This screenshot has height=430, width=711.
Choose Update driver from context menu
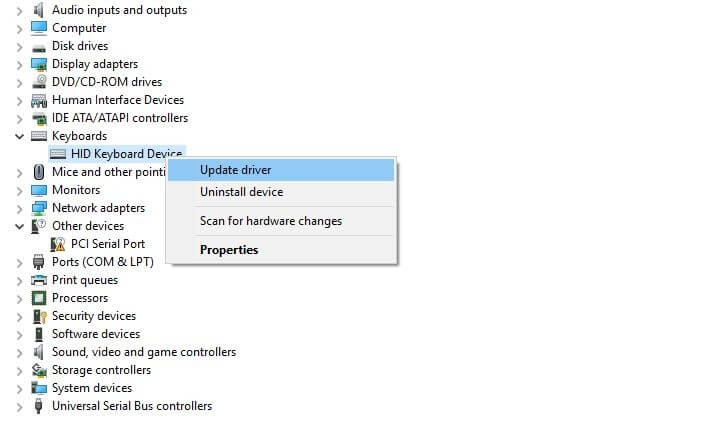(x=235, y=170)
